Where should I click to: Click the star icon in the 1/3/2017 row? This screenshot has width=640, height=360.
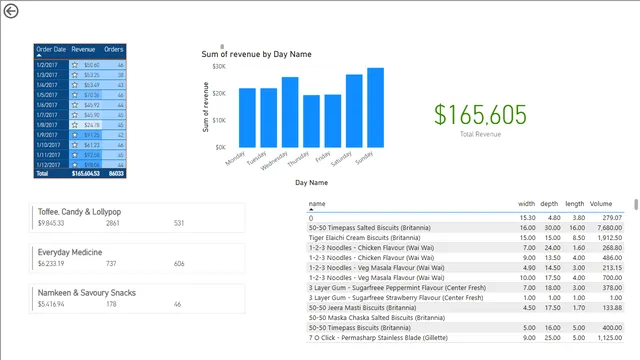pos(75,75)
